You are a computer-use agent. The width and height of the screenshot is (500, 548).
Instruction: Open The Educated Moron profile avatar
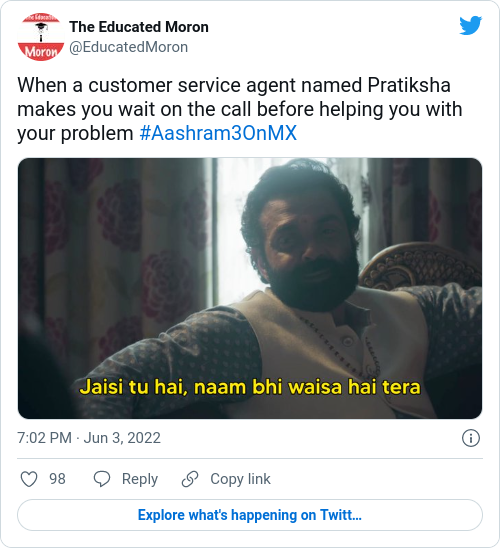click(41, 37)
